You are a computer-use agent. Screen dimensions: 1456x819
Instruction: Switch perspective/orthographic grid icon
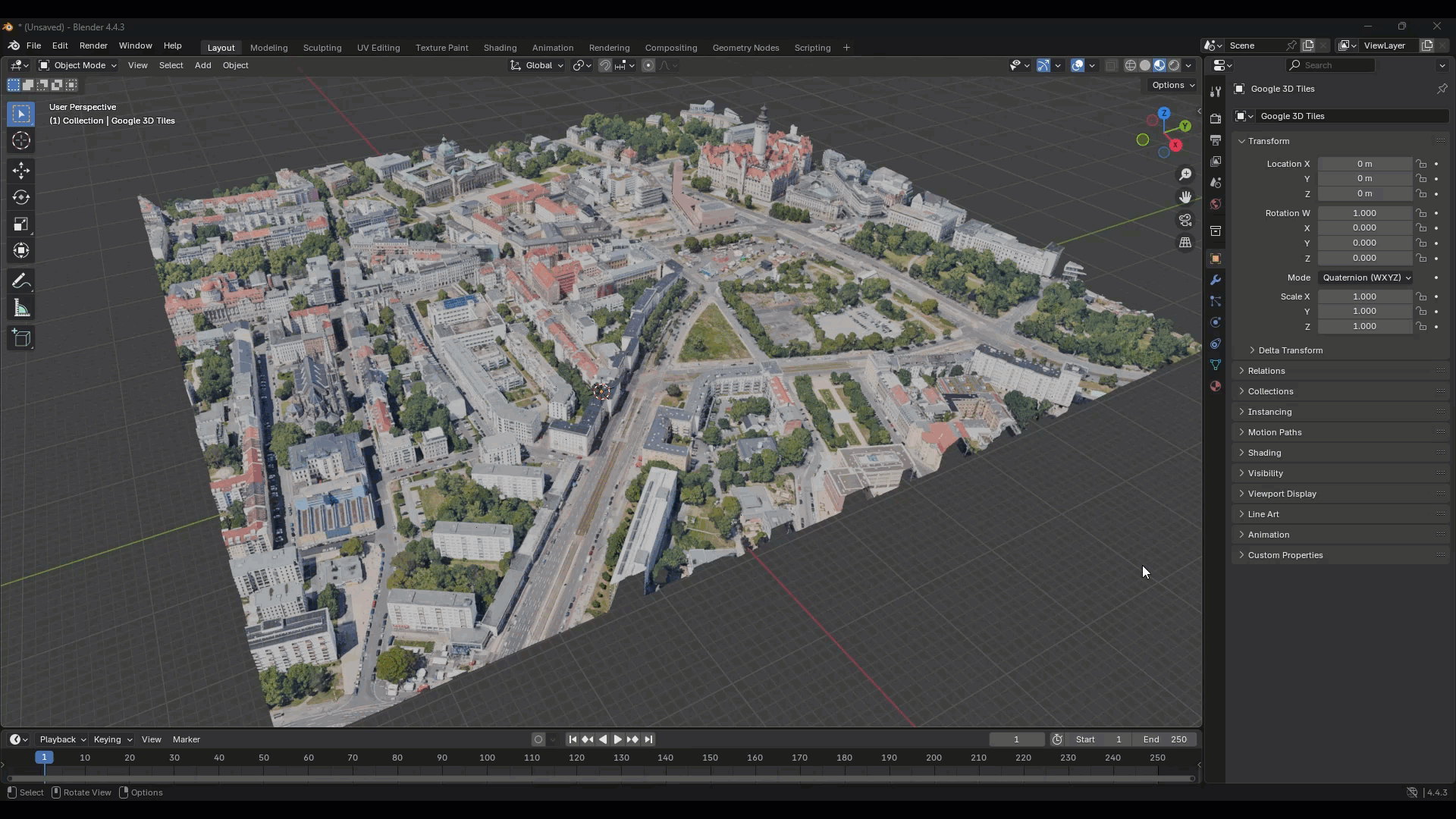[x=1185, y=243]
